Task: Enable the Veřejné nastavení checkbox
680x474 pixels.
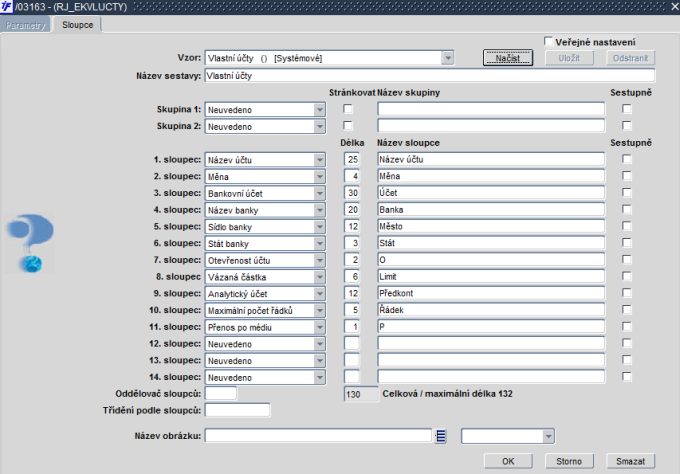Action: point(548,41)
